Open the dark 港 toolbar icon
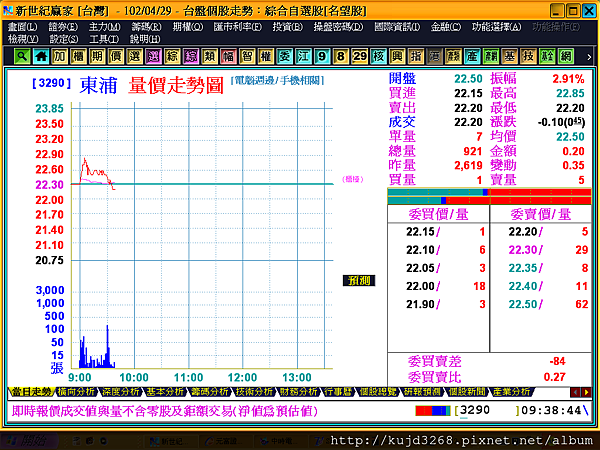This screenshot has width=600, height=450. (x=435, y=57)
